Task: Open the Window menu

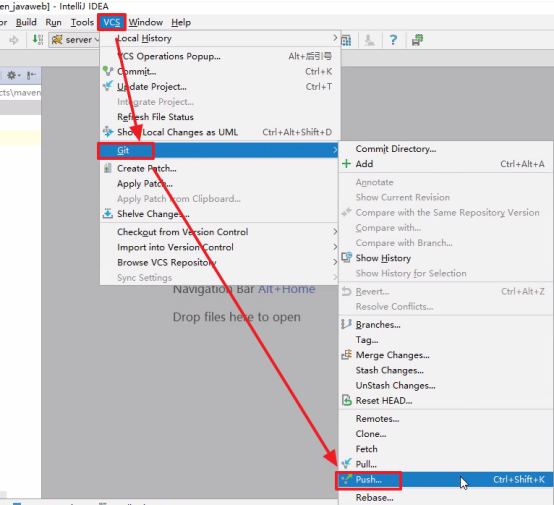Action: tap(146, 23)
